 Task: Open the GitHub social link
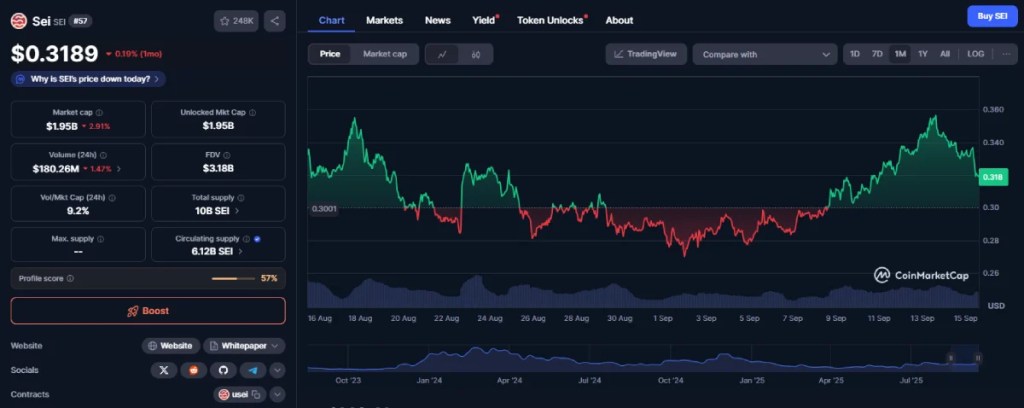click(223, 370)
